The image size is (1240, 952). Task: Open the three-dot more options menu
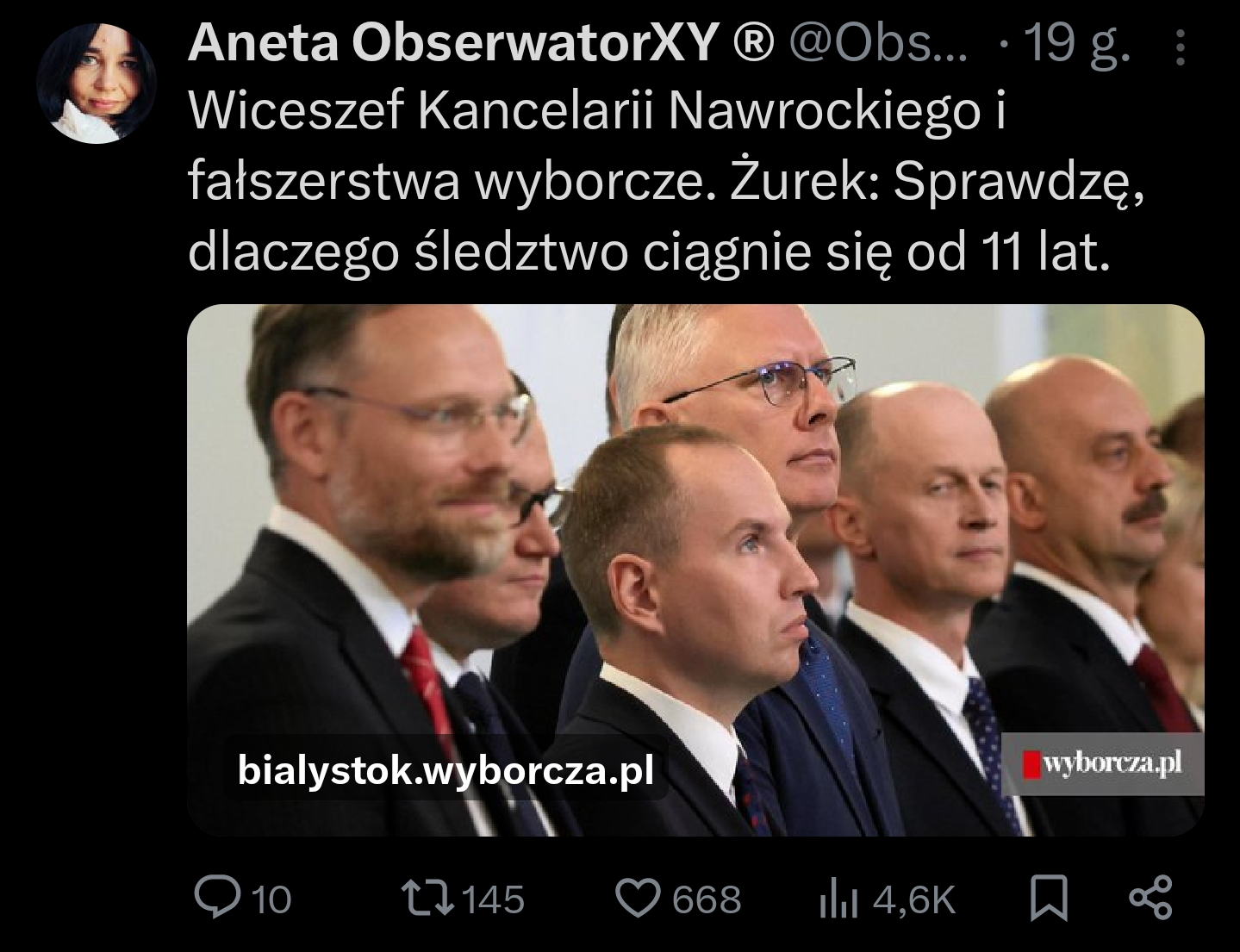pyautogui.click(x=1181, y=47)
